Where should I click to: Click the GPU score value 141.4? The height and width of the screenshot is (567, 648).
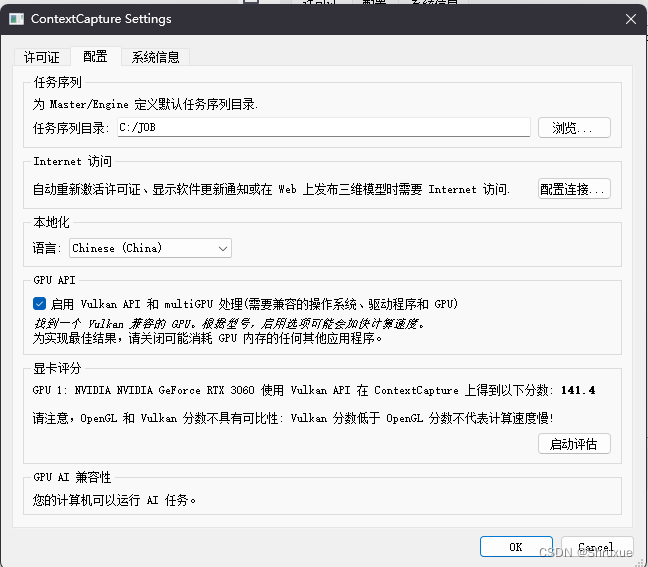(x=578, y=390)
